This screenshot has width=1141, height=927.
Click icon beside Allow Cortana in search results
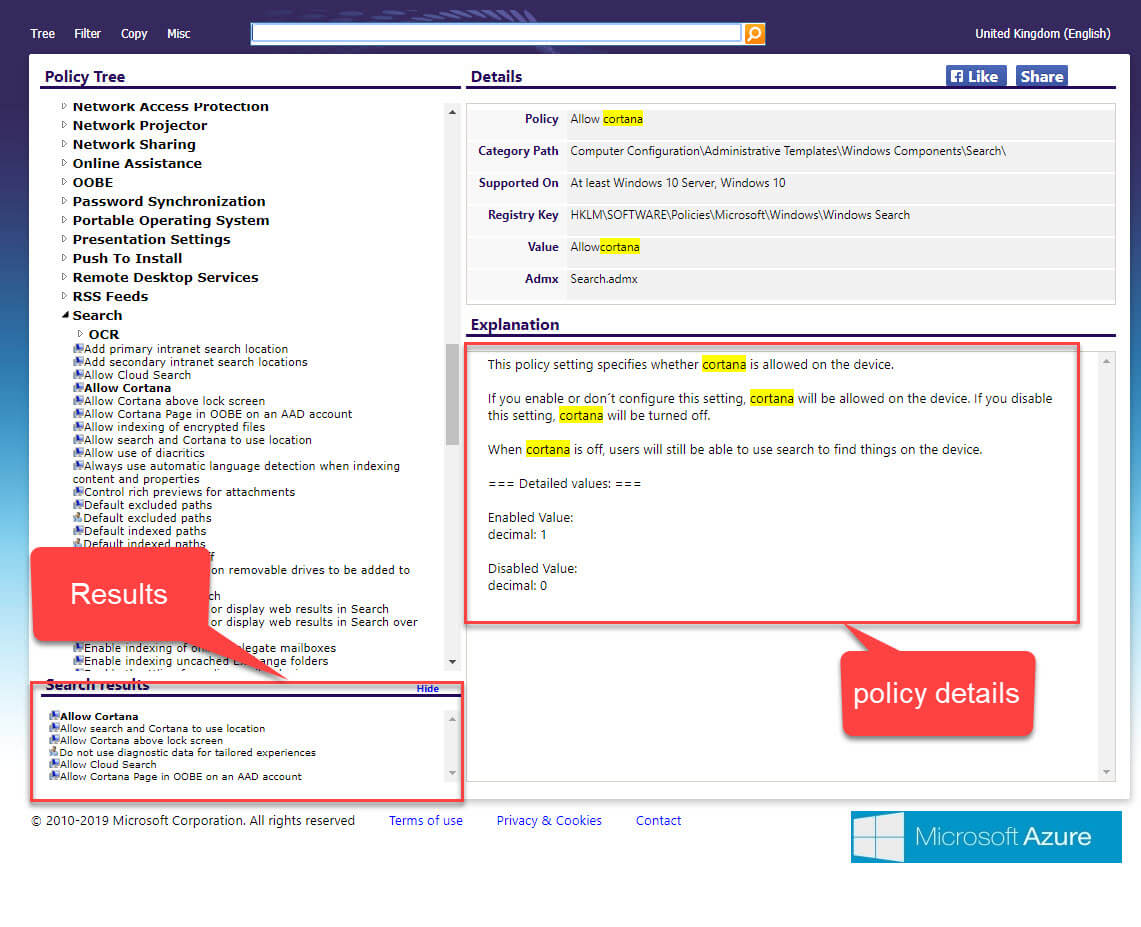point(54,716)
